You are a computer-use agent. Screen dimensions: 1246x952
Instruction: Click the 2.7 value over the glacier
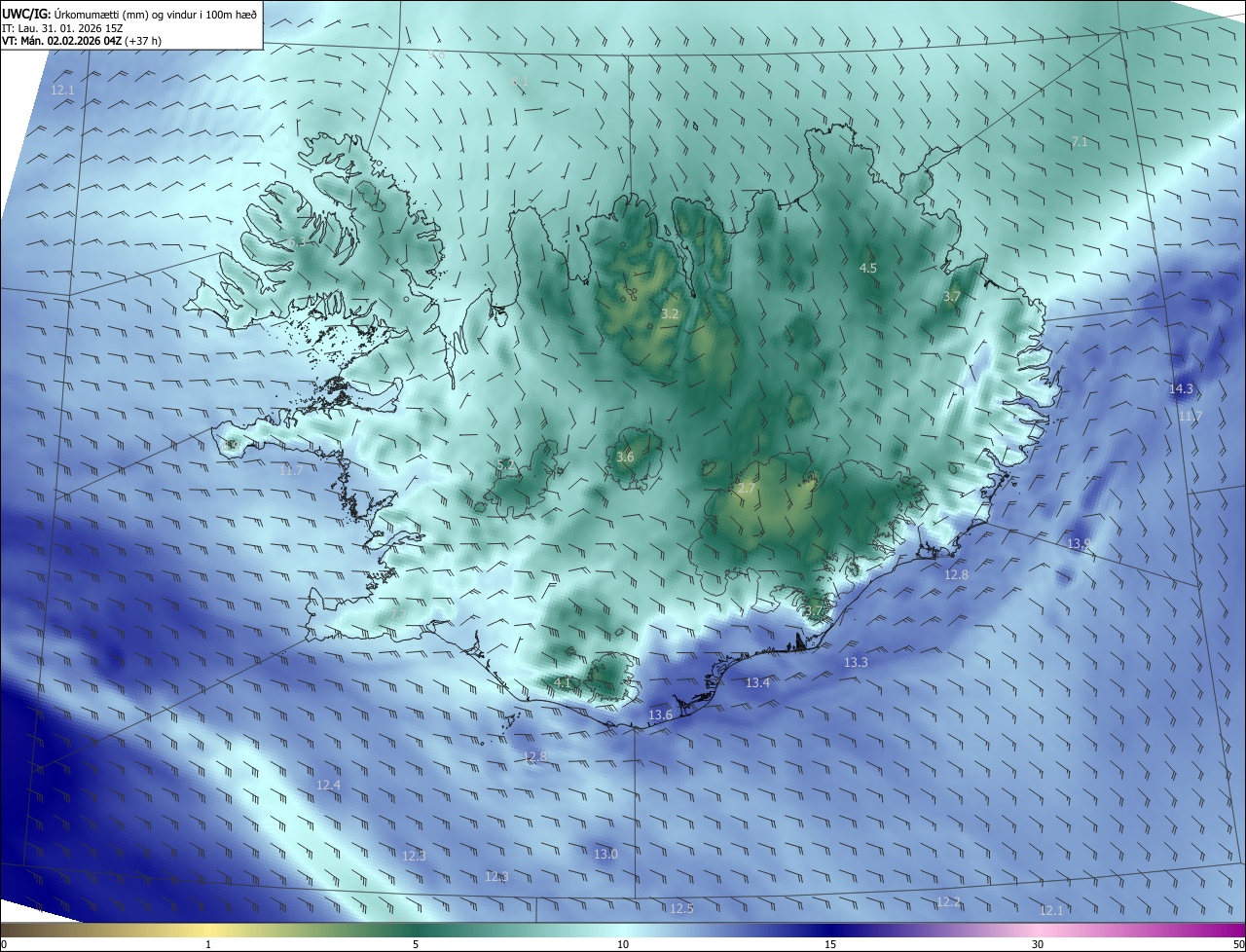746,489
